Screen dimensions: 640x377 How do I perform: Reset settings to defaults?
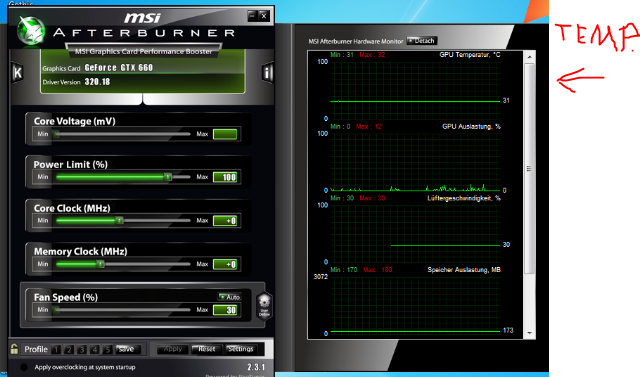(206, 349)
